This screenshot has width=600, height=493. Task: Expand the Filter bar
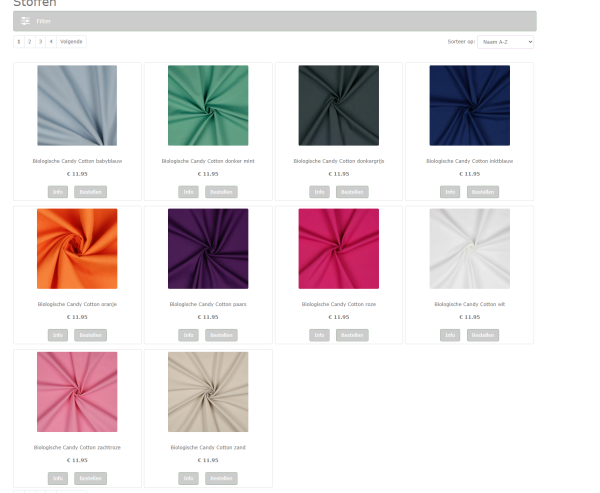coord(275,21)
